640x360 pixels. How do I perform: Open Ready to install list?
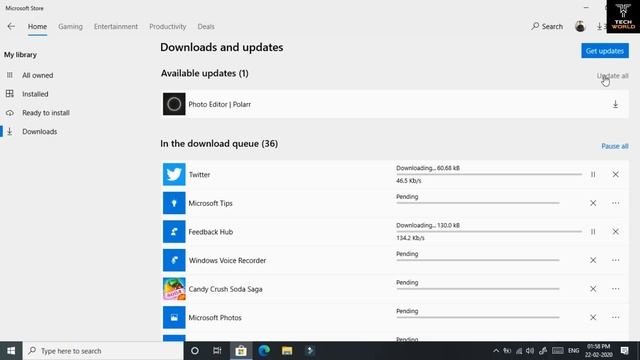46,113
